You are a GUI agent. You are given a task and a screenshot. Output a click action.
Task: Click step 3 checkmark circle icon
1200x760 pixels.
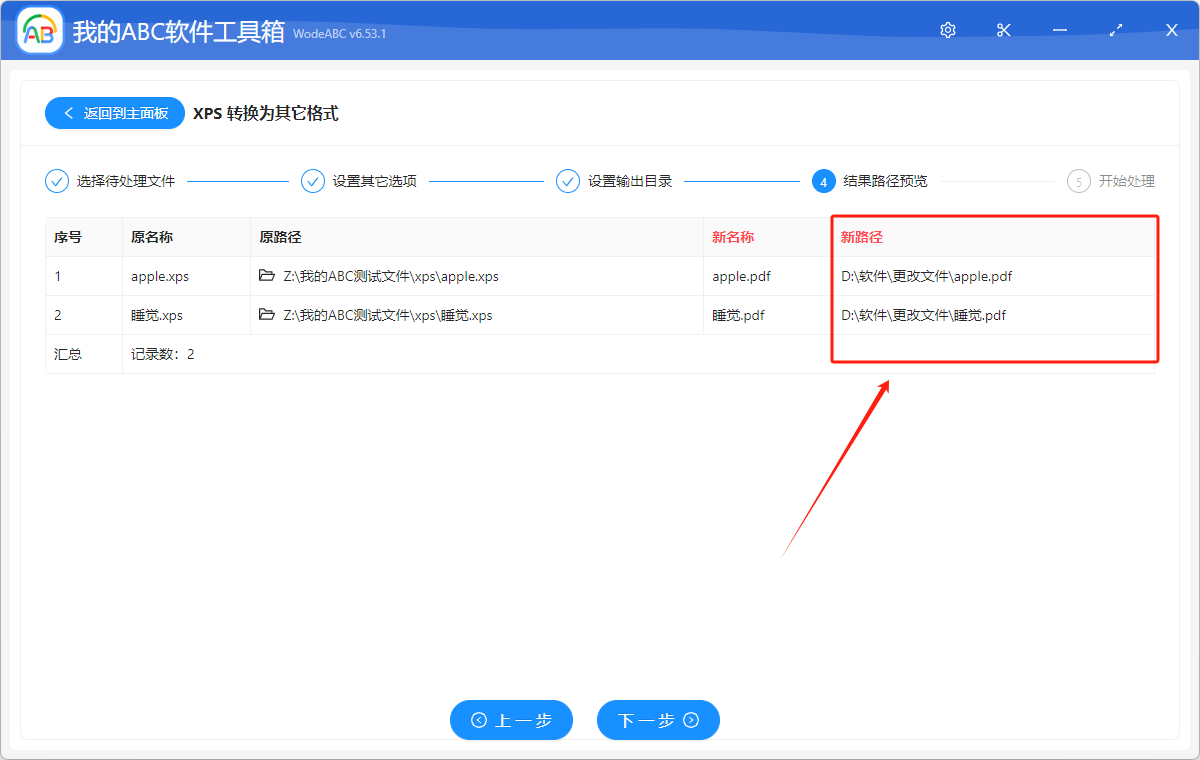tap(568, 181)
